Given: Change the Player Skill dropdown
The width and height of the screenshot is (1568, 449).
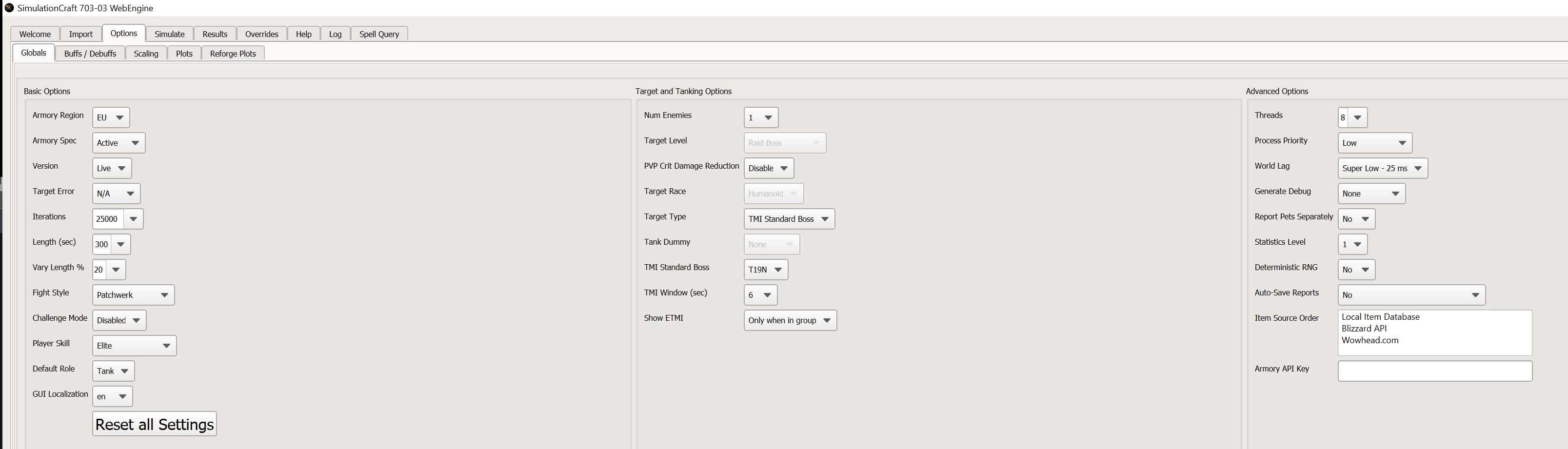Looking at the screenshot, I should click(134, 346).
